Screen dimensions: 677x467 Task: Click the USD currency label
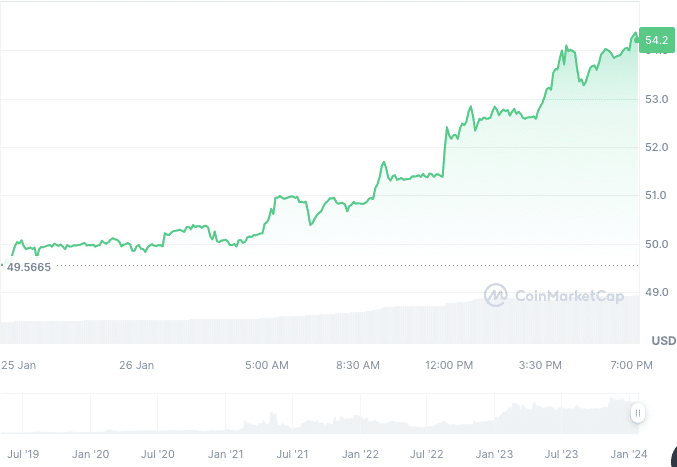click(663, 341)
